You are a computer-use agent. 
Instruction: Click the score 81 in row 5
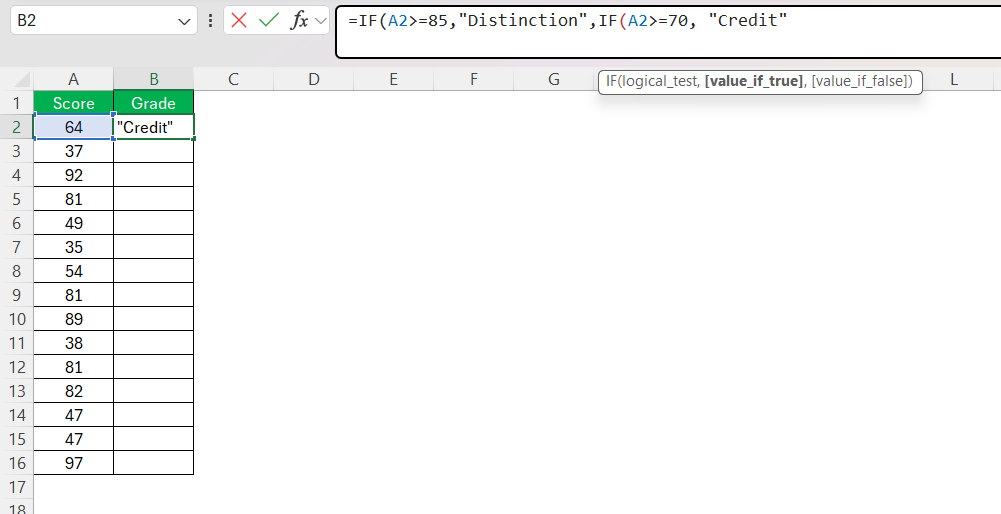pos(73,199)
